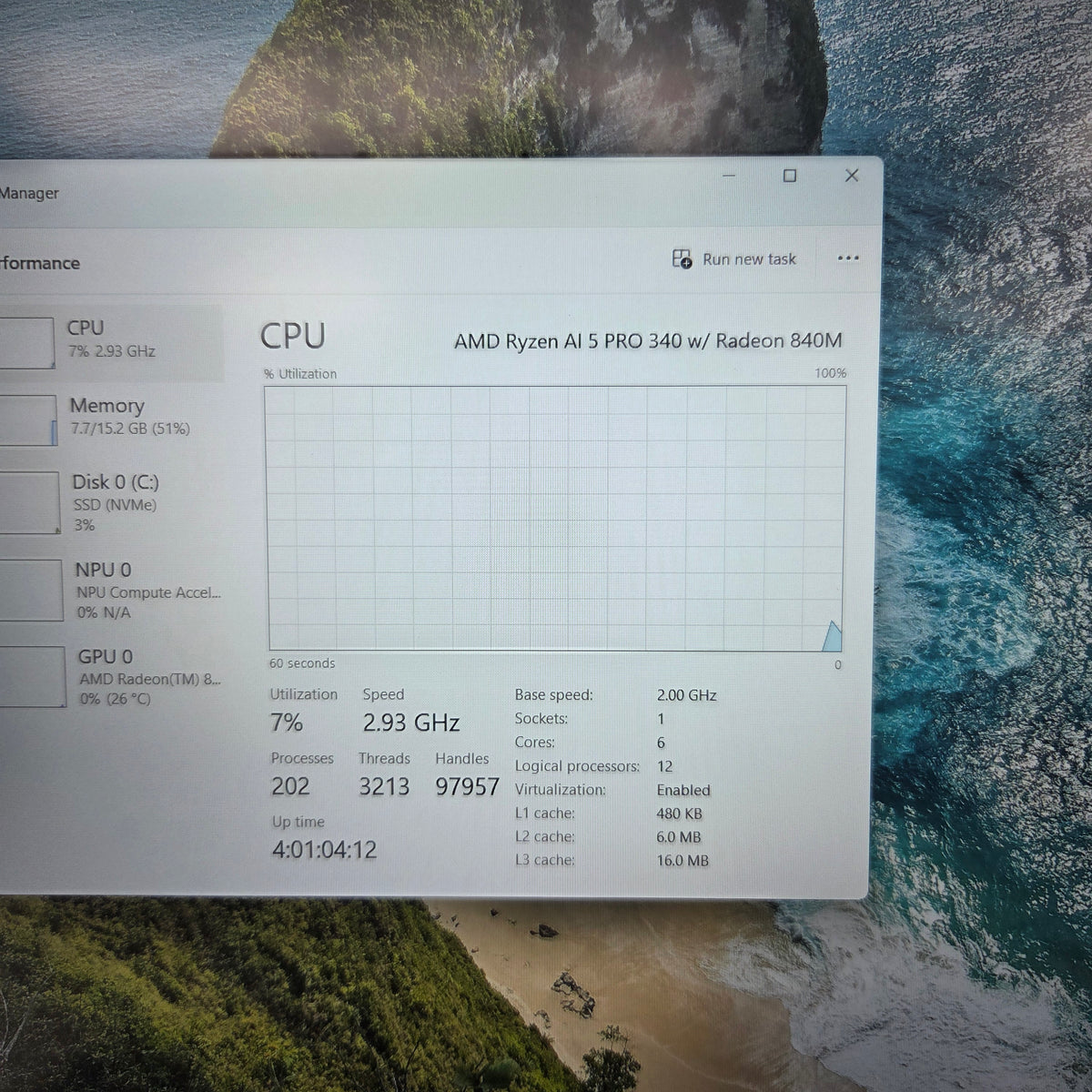
Task: Select the CPU item in the sidebar
Action: [x=111, y=342]
